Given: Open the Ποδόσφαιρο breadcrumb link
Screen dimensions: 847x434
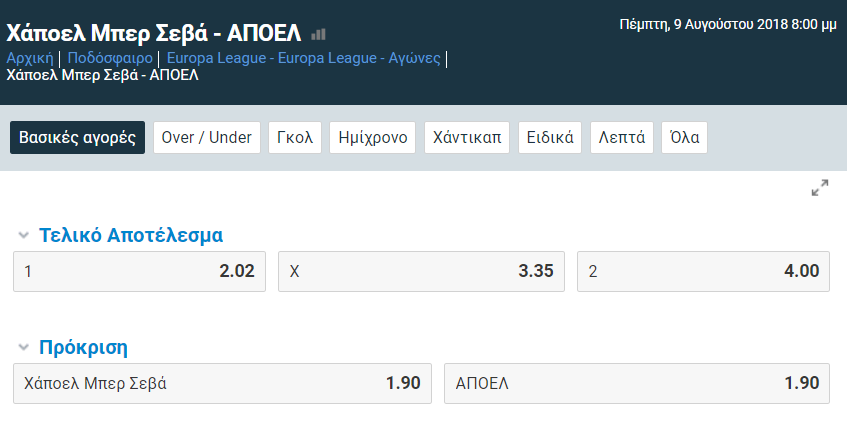Looking at the screenshot, I should click(110, 58).
